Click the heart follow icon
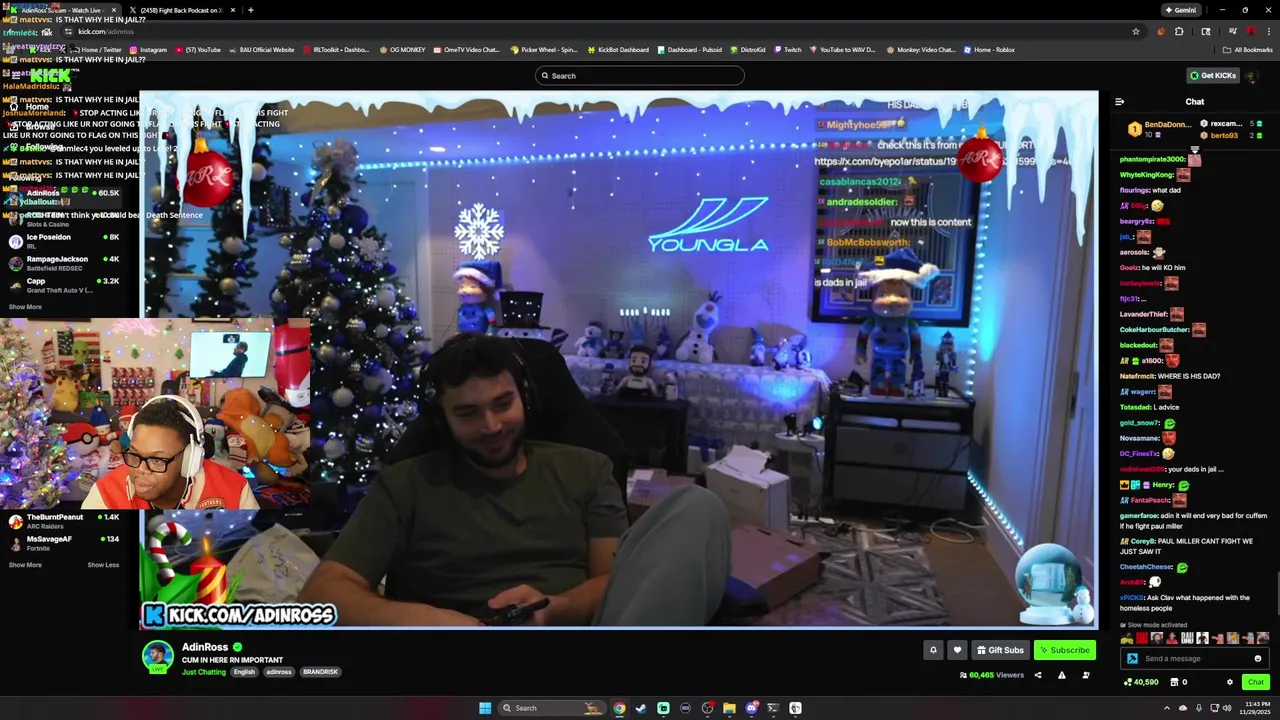 pyautogui.click(x=957, y=650)
